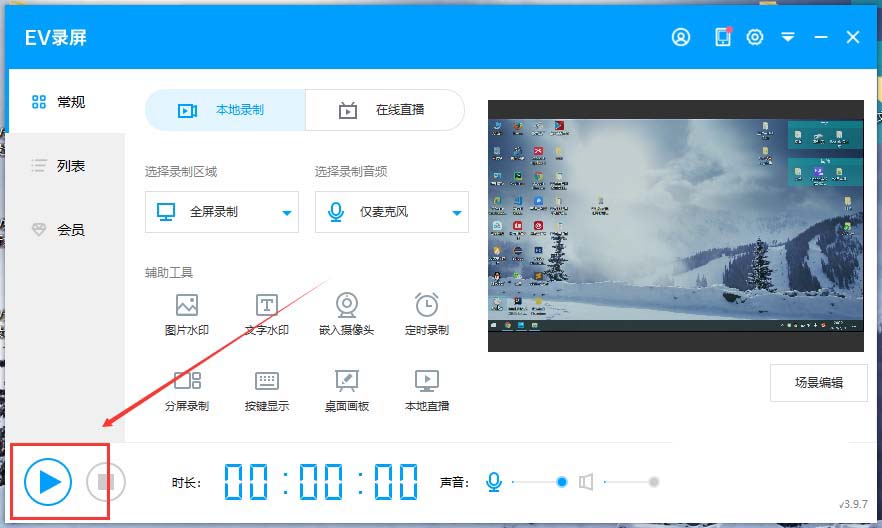This screenshot has height=528, width=882.
Task: Open the user account icon
Action: click(681, 37)
